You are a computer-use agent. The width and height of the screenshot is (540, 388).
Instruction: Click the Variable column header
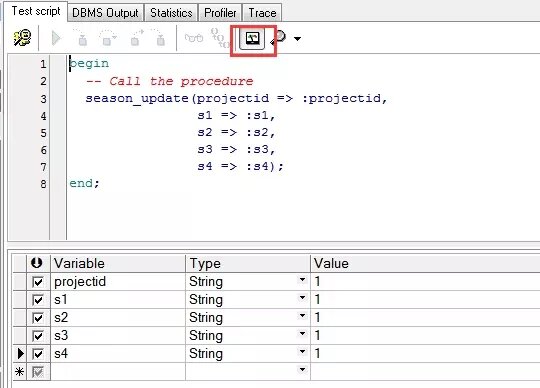(x=118, y=264)
